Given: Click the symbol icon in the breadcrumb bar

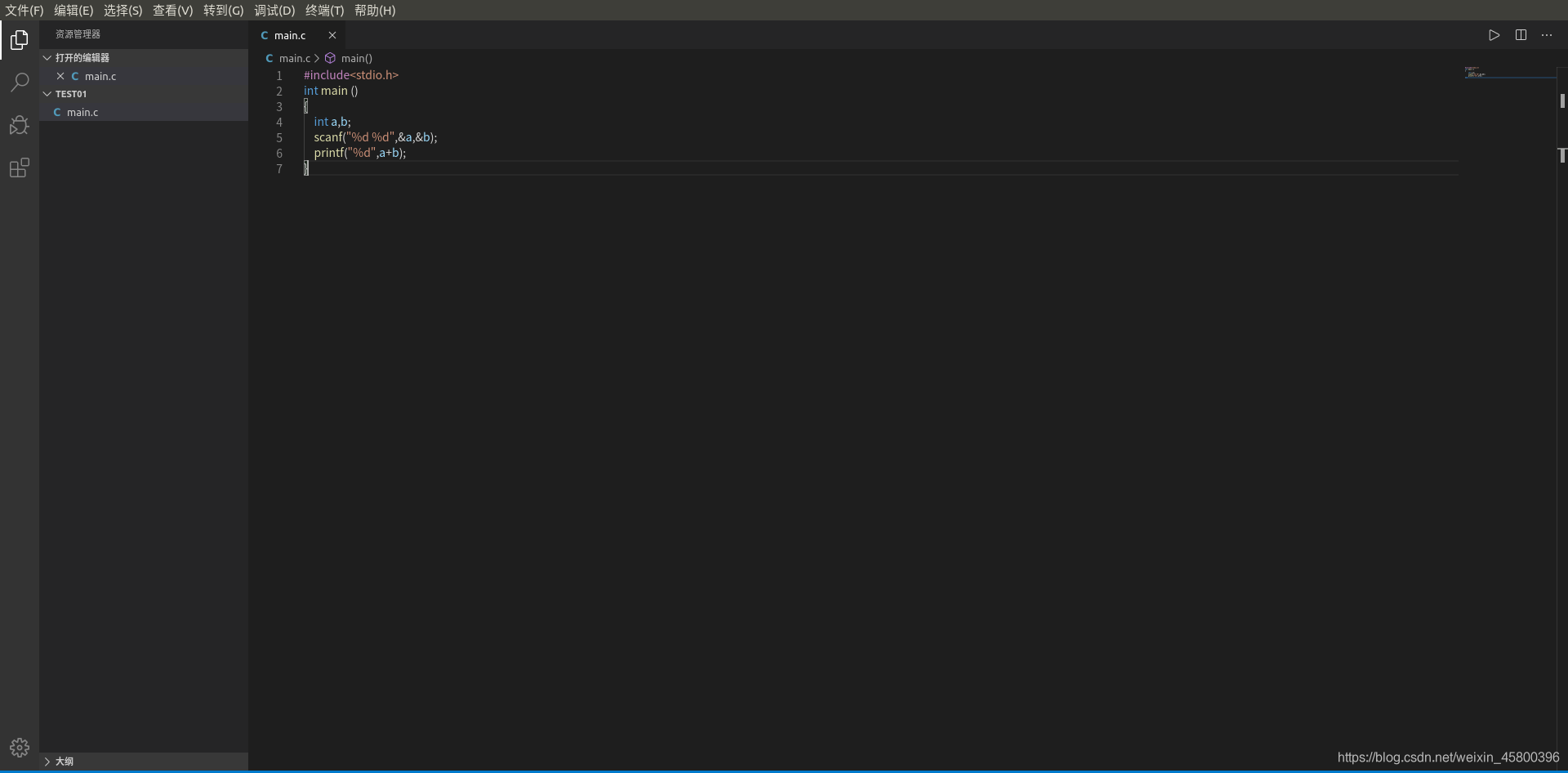Looking at the screenshot, I should click(329, 58).
